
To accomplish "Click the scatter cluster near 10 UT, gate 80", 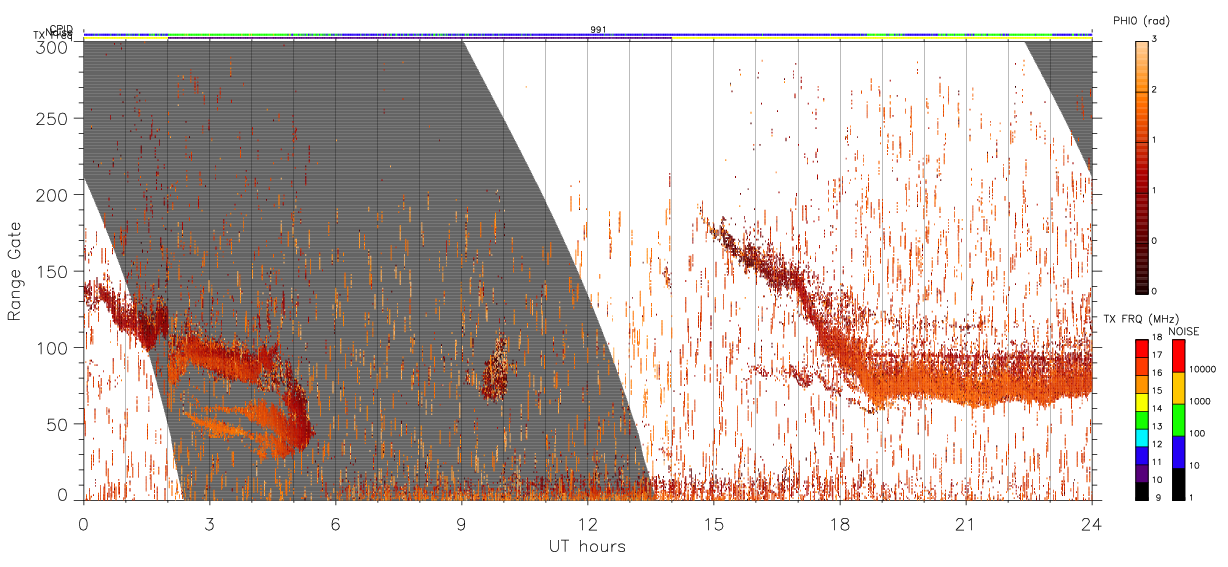I will point(495,370).
